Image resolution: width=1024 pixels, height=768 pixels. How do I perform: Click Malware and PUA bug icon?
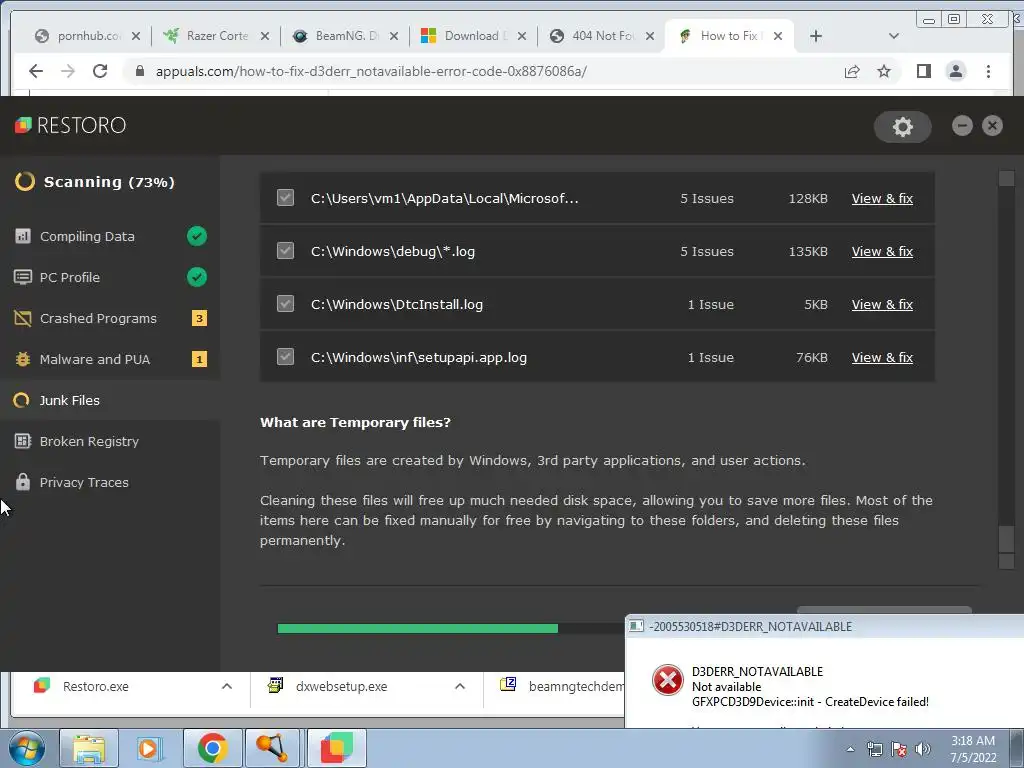point(23,359)
